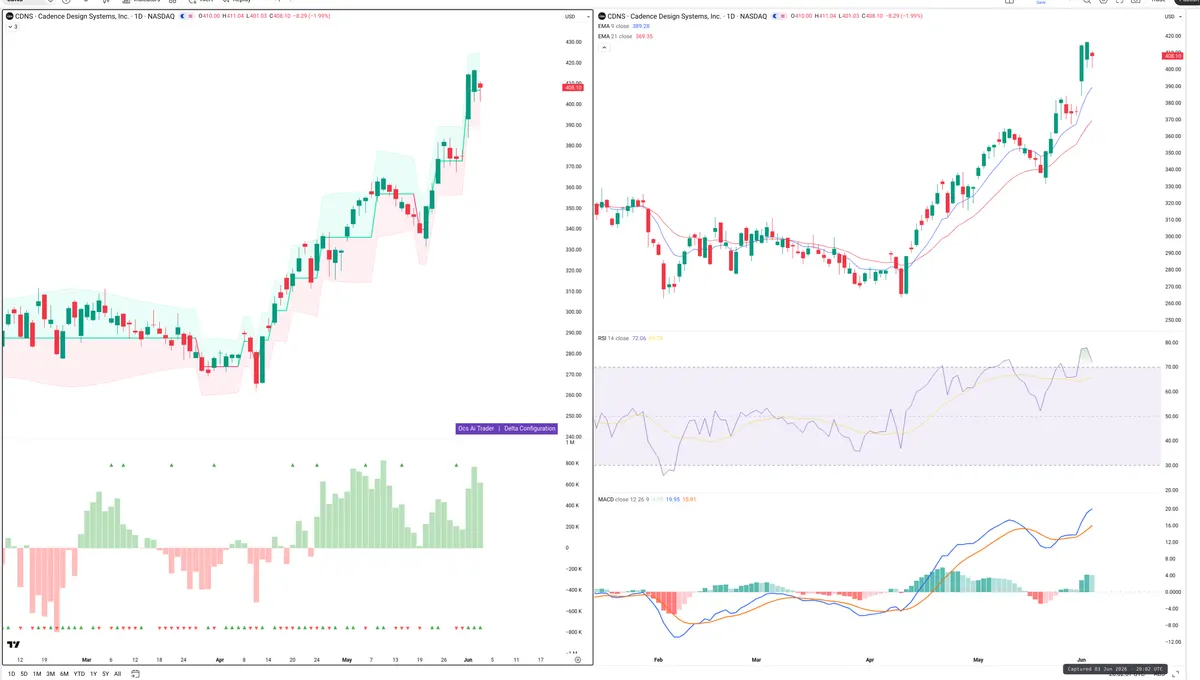The image size is (1200, 680).
Task: Click Apr on right chart time axis
Action: click(869, 660)
